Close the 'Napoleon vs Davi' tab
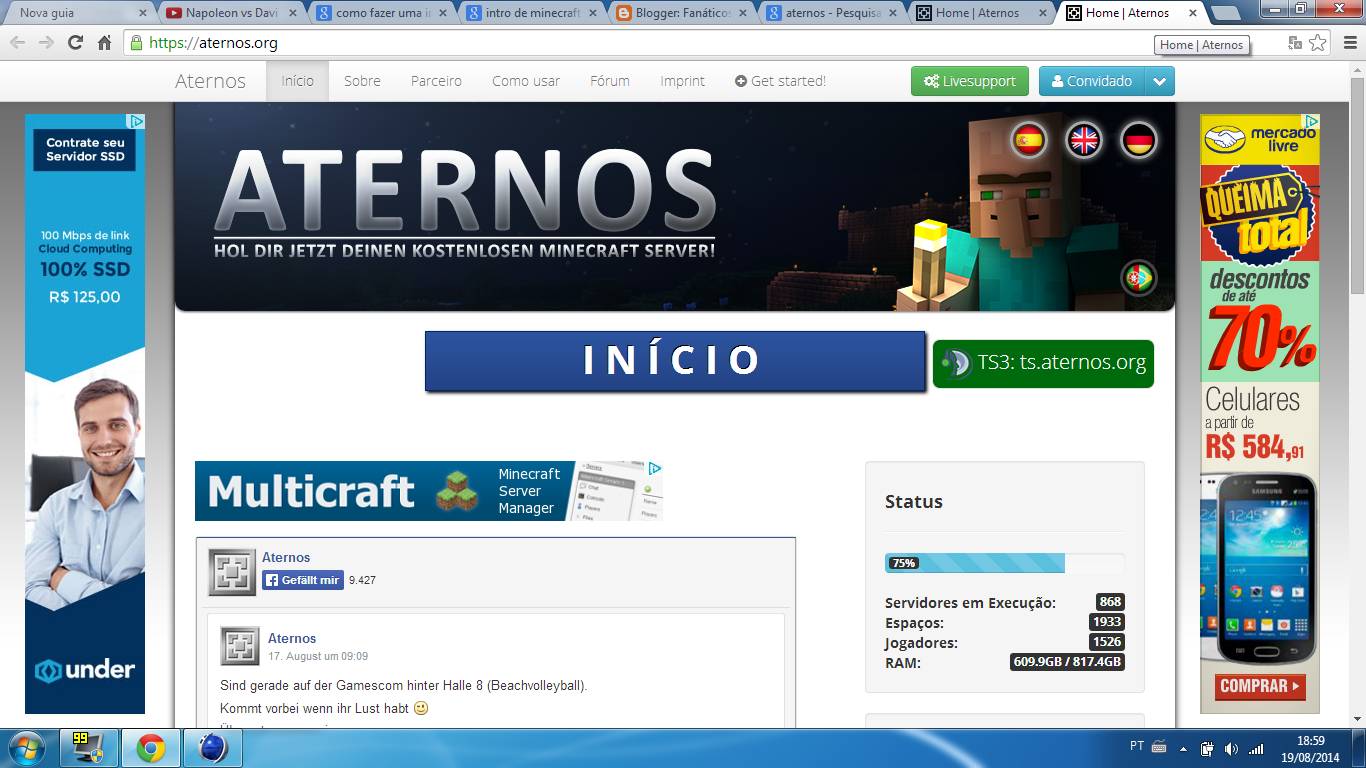Screen dimensions: 1366x768 point(293,13)
